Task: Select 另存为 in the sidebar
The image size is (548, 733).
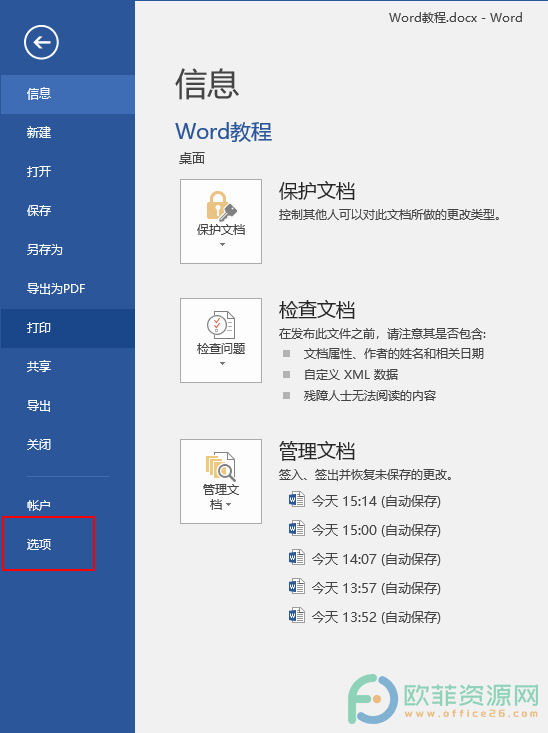Action: [x=68, y=250]
